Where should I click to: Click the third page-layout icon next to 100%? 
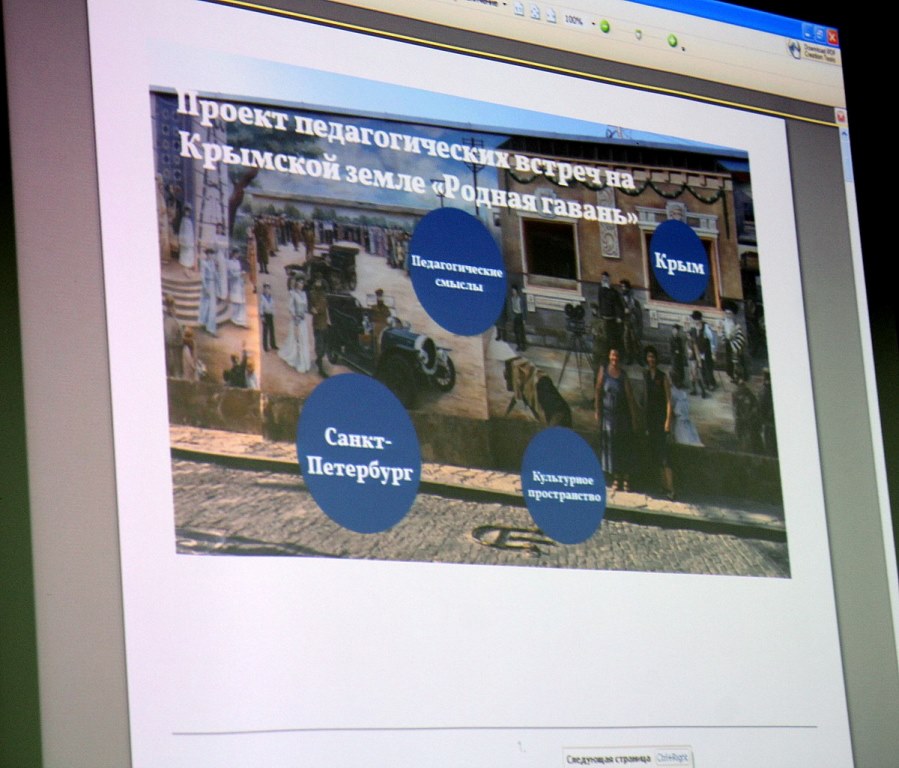tap(551, 16)
